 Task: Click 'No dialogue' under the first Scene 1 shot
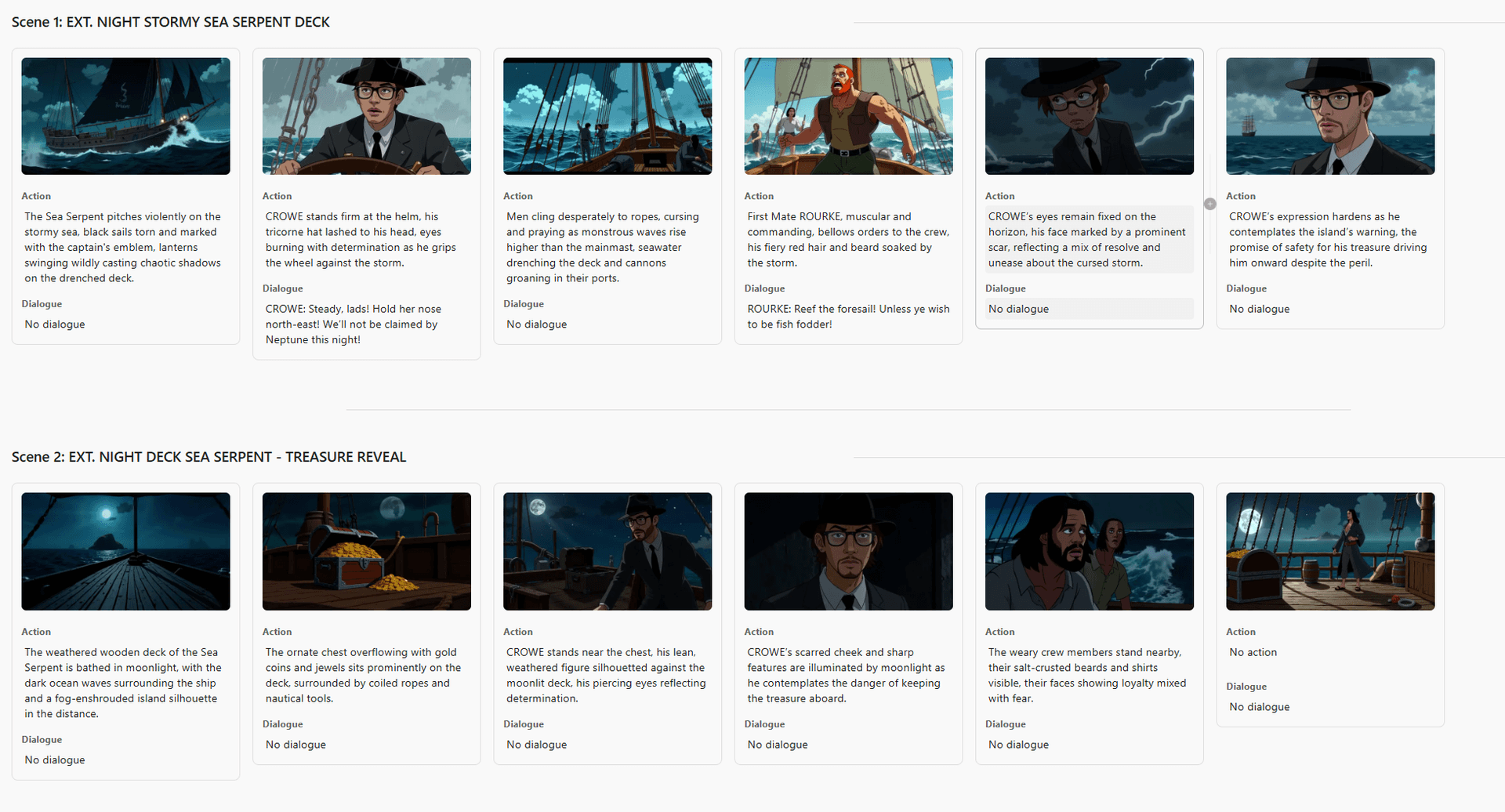55,324
